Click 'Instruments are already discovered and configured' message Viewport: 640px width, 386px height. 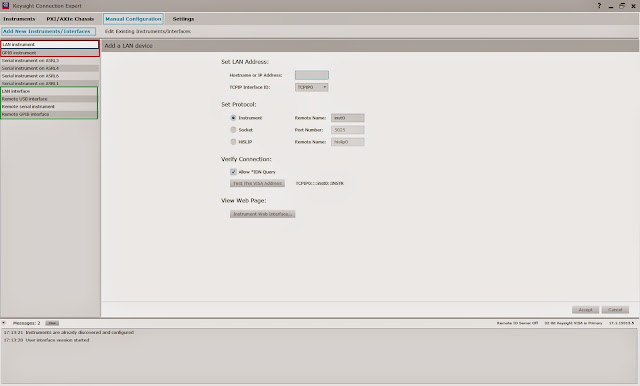[80, 333]
